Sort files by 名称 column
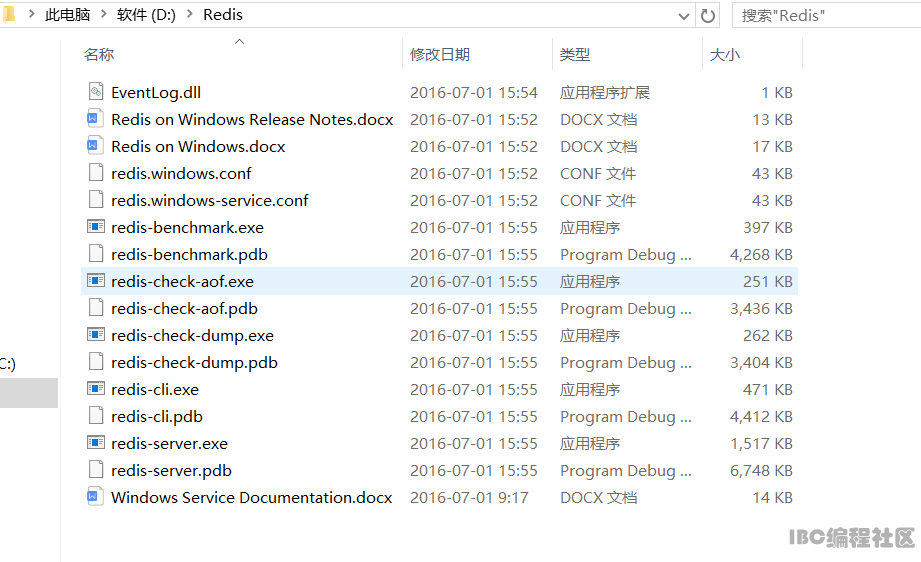This screenshot has height=562, width=921. pos(99,55)
